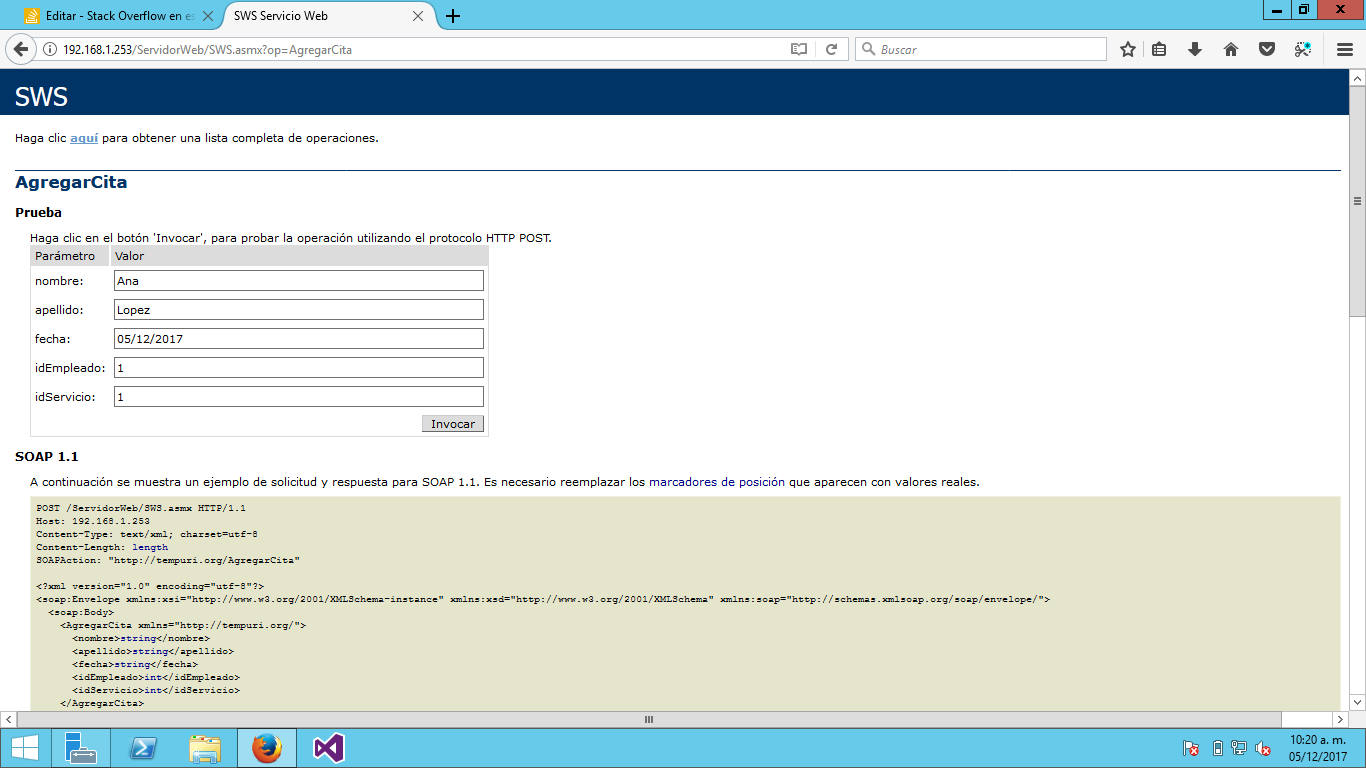Toggle reader view icon in address bar
Image resolution: width=1366 pixels, height=768 pixels.
pos(799,49)
